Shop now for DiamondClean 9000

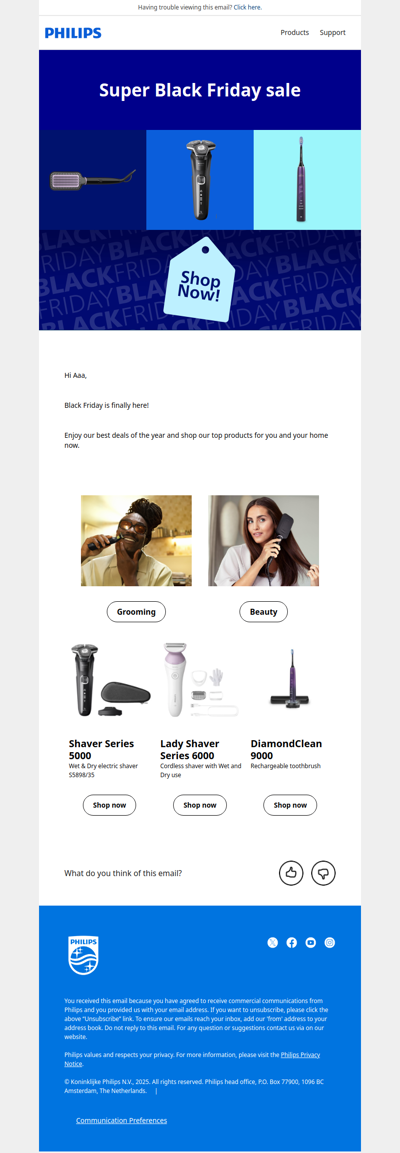pyautogui.click(x=290, y=805)
